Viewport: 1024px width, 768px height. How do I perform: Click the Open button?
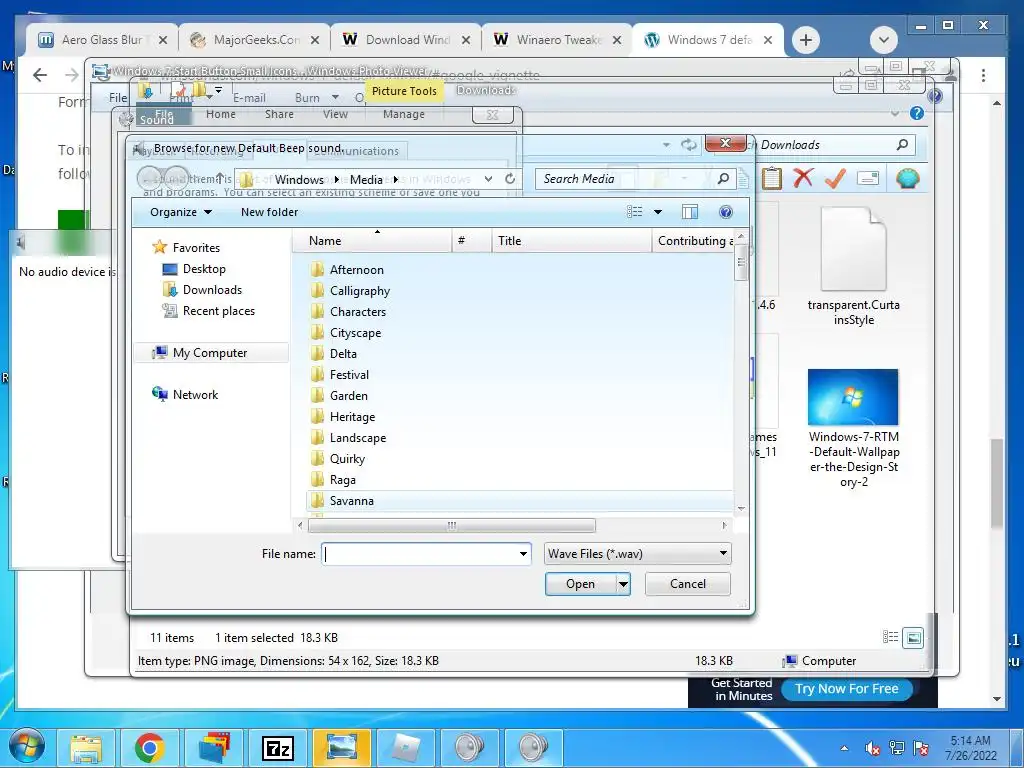581,584
